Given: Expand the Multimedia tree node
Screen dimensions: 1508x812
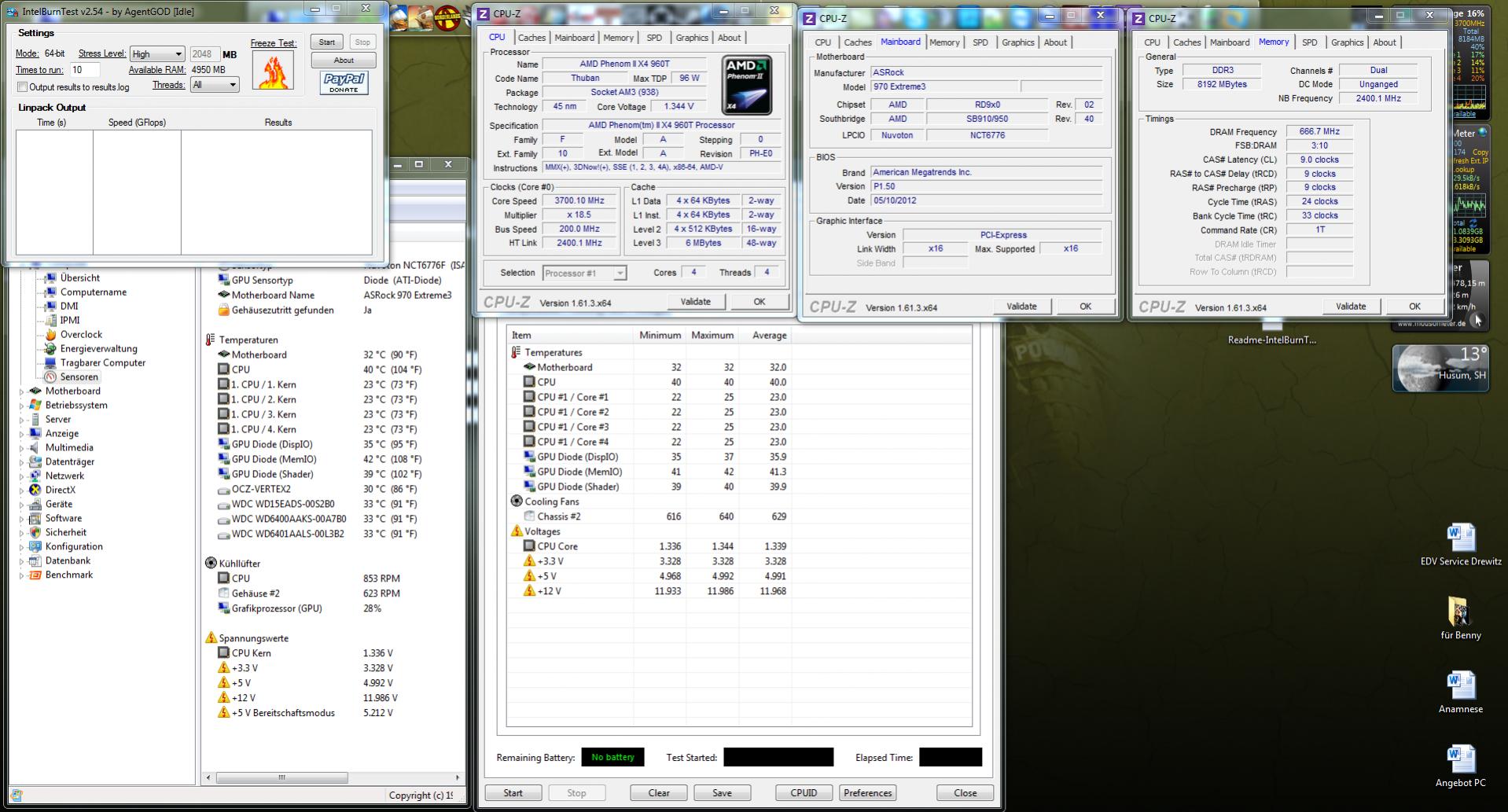Looking at the screenshot, I should [x=21, y=447].
